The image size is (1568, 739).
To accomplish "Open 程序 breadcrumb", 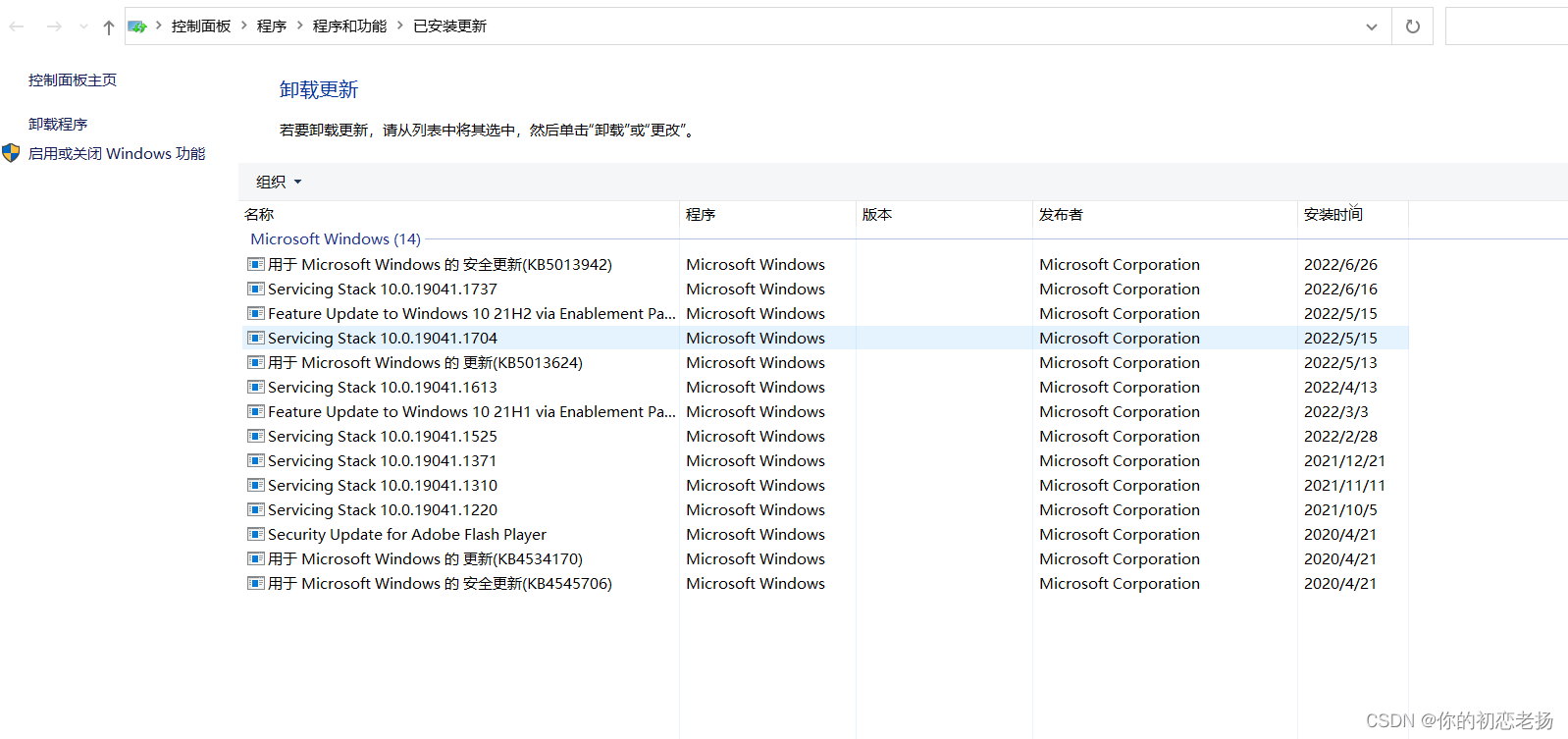I will [x=272, y=26].
